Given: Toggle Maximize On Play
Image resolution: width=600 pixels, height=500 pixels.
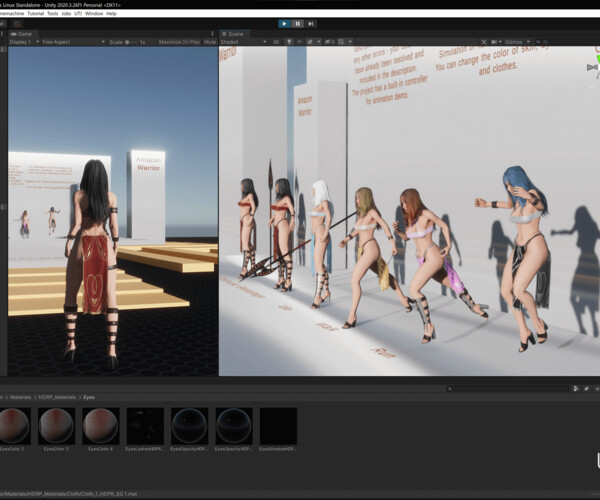Looking at the screenshot, I should coord(179,42).
